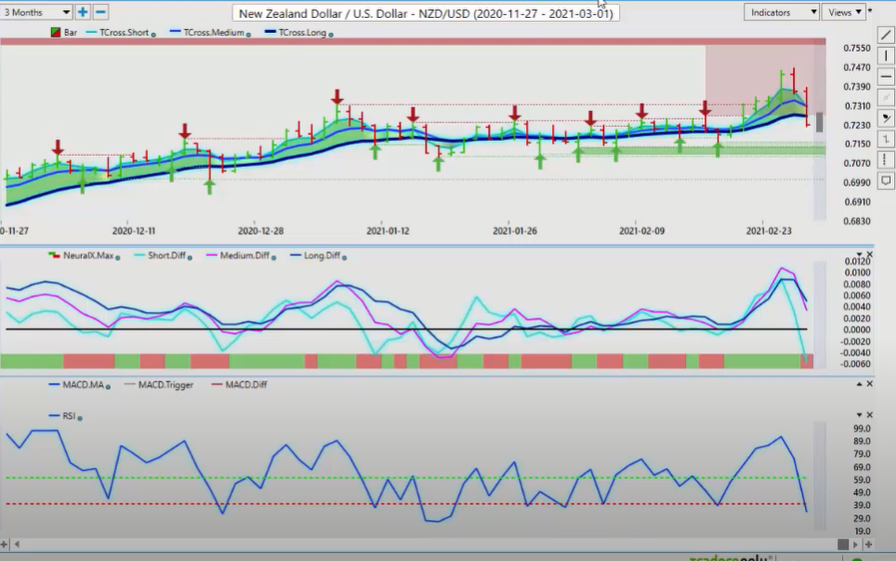
Task: Toggle the Medium.Diff legend dot
Action: (x=274, y=258)
